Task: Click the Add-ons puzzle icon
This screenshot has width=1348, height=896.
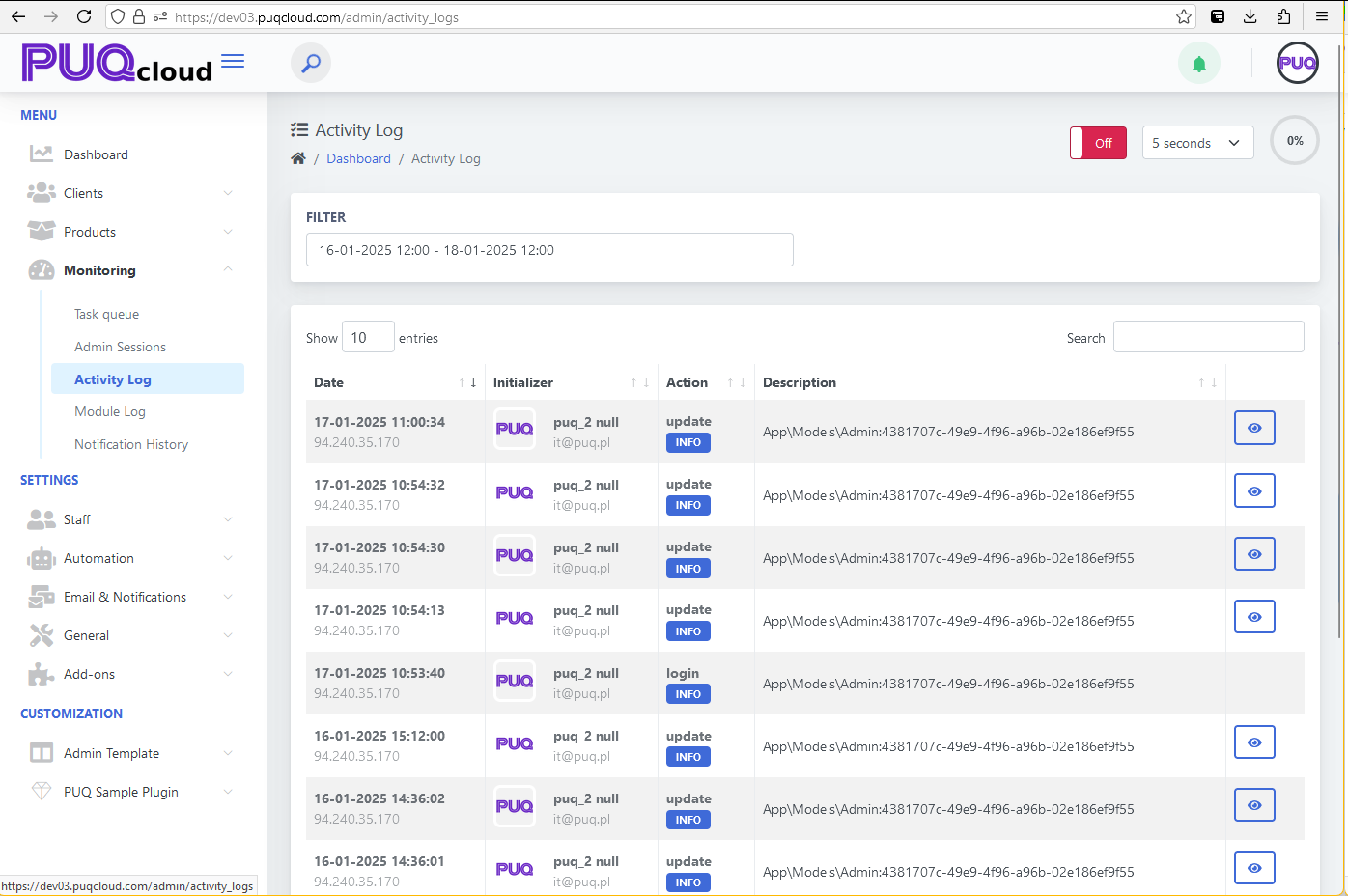Action: point(42,674)
